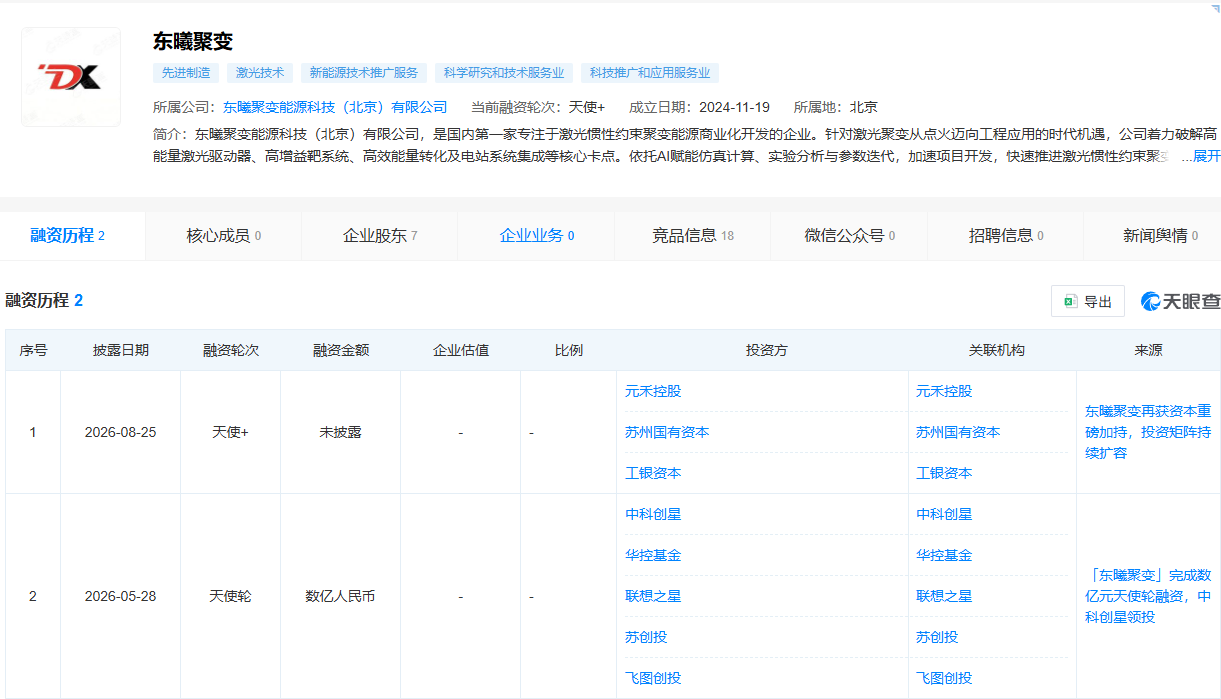Switch to the 企业股东 tab
The image size is (1221, 699).
380,236
